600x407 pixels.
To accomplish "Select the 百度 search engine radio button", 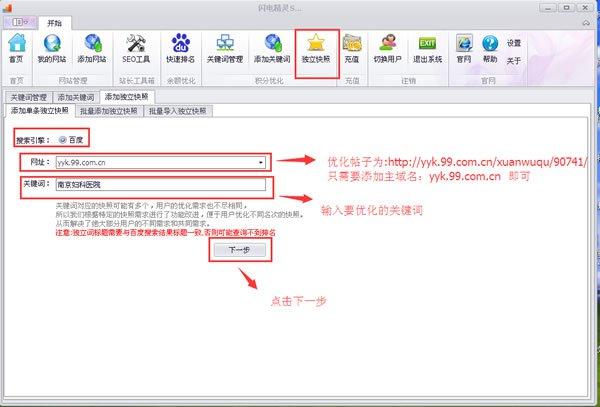I will pos(71,140).
